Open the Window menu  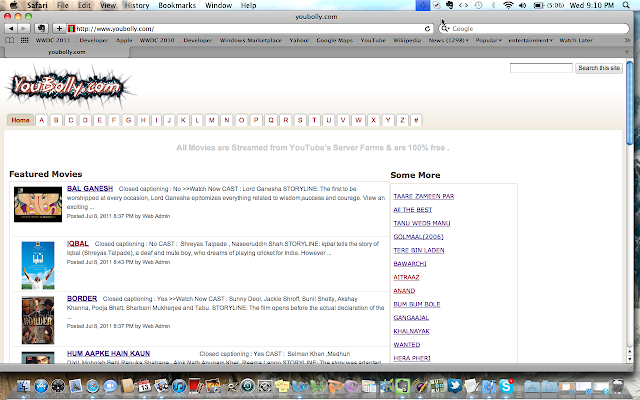pos(218,5)
